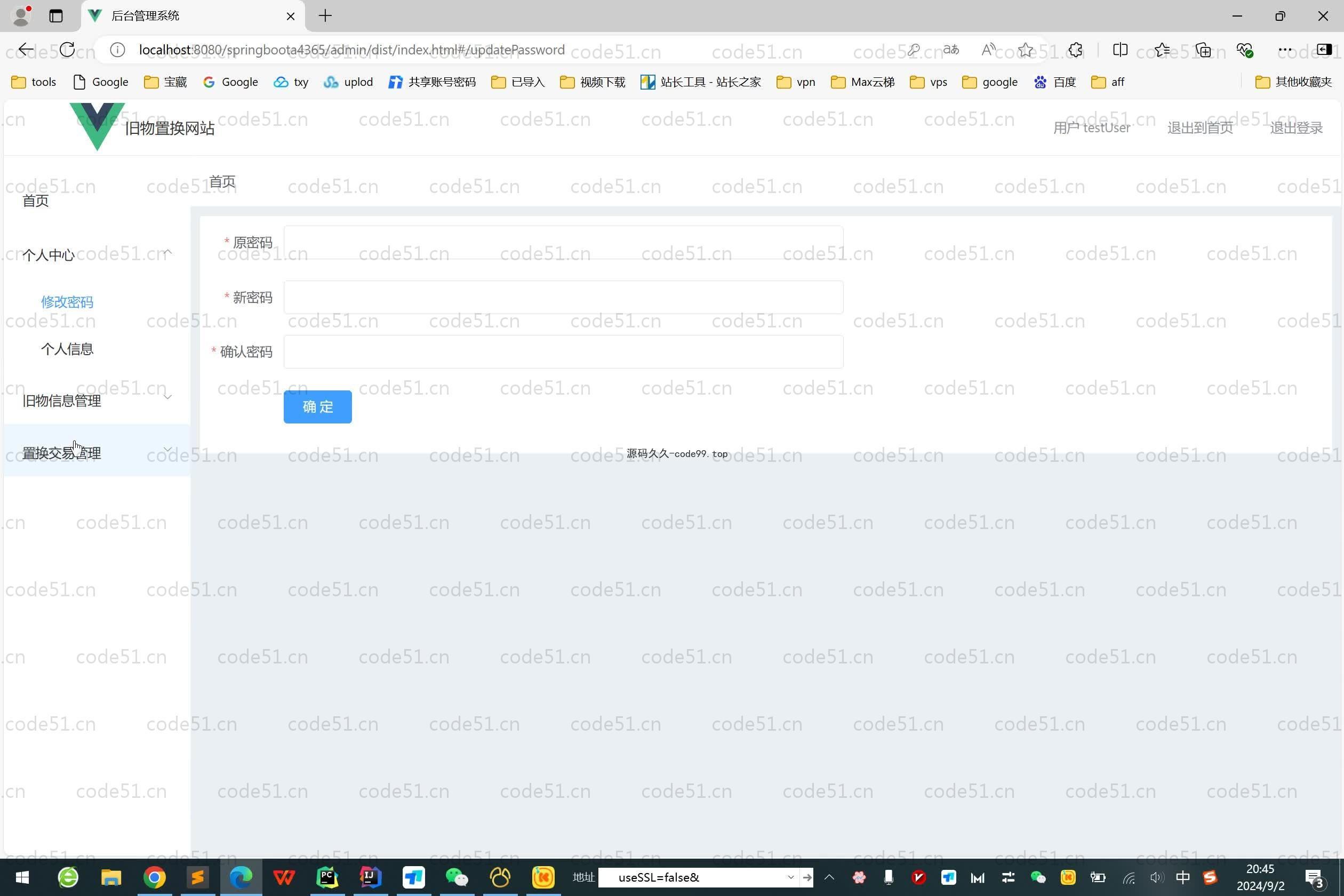Open IntelliJ IDEA from taskbar

(370, 877)
